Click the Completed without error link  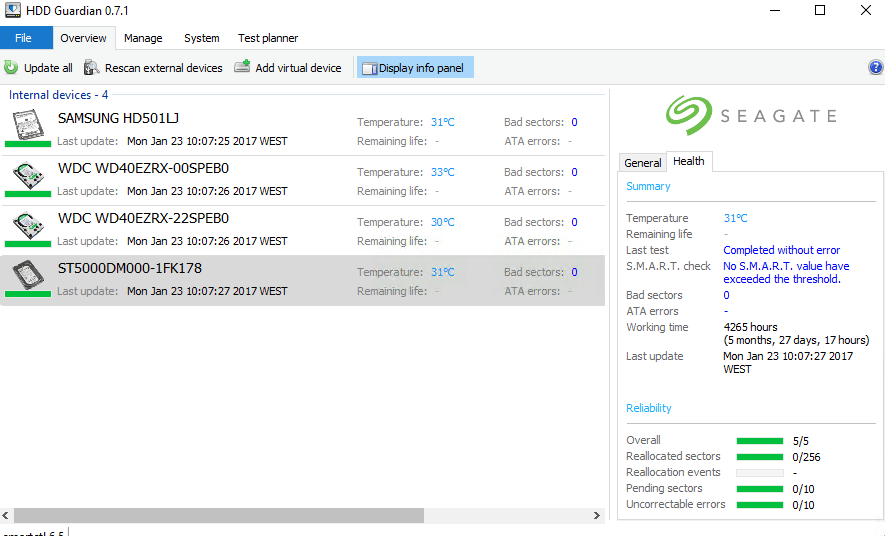click(x=781, y=250)
